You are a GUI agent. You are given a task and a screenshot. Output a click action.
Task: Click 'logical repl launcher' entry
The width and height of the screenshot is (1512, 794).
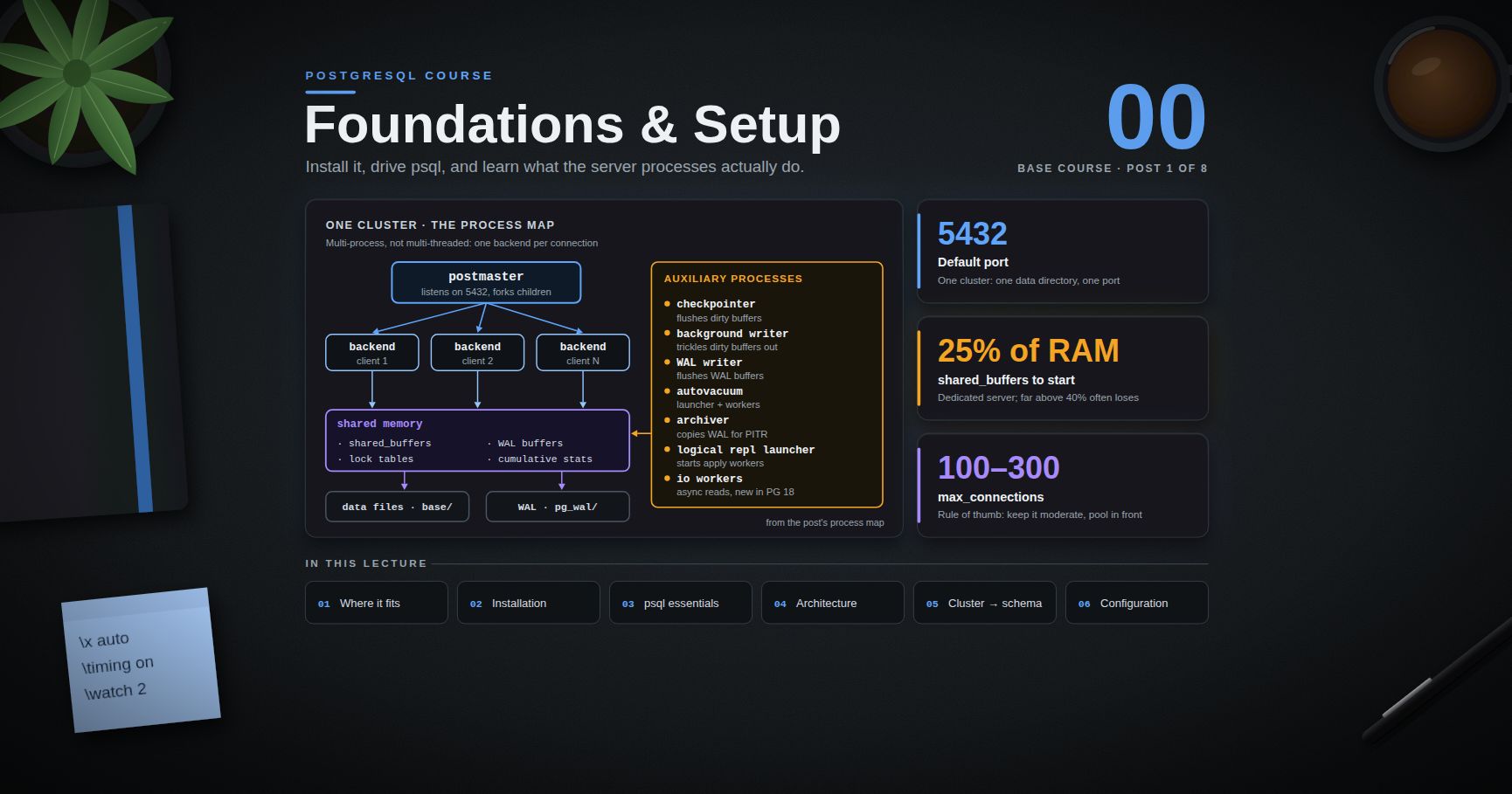coord(746,450)
